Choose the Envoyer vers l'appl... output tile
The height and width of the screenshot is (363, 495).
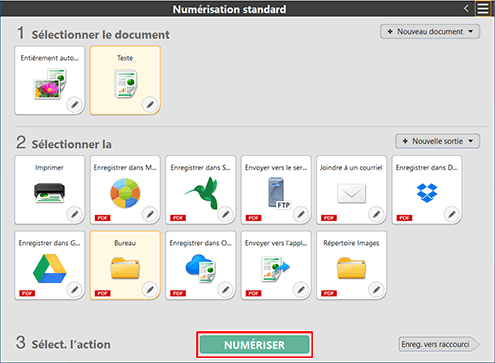pos(276,265)
